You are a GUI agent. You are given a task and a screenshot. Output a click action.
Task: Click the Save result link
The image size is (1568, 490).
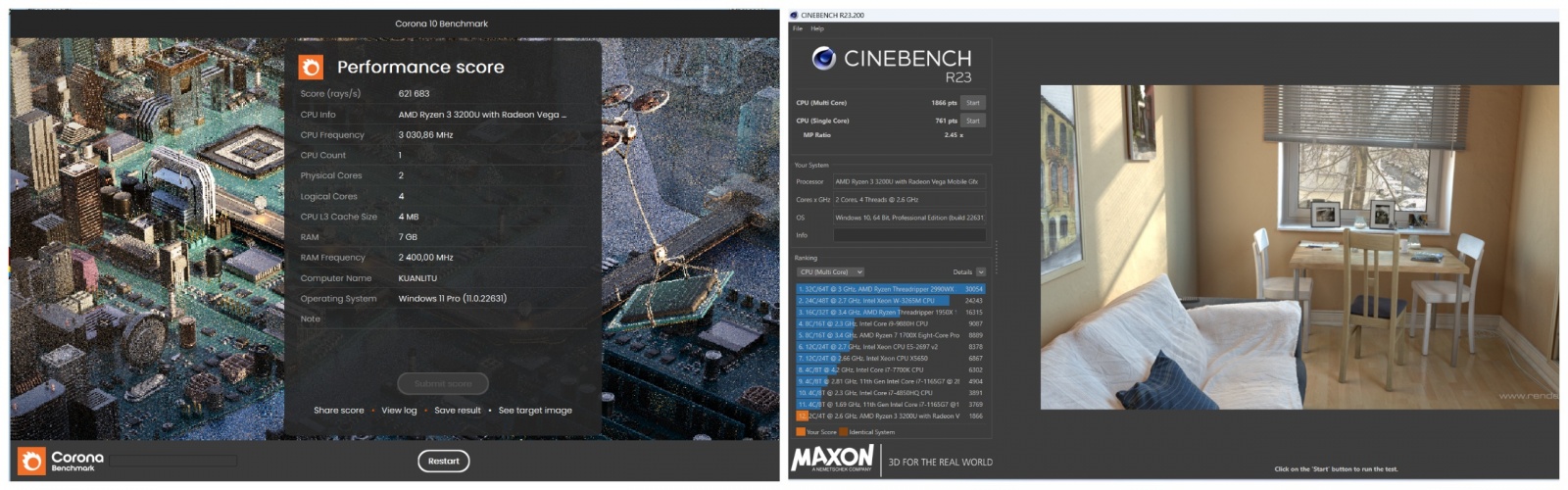[458, 411]
